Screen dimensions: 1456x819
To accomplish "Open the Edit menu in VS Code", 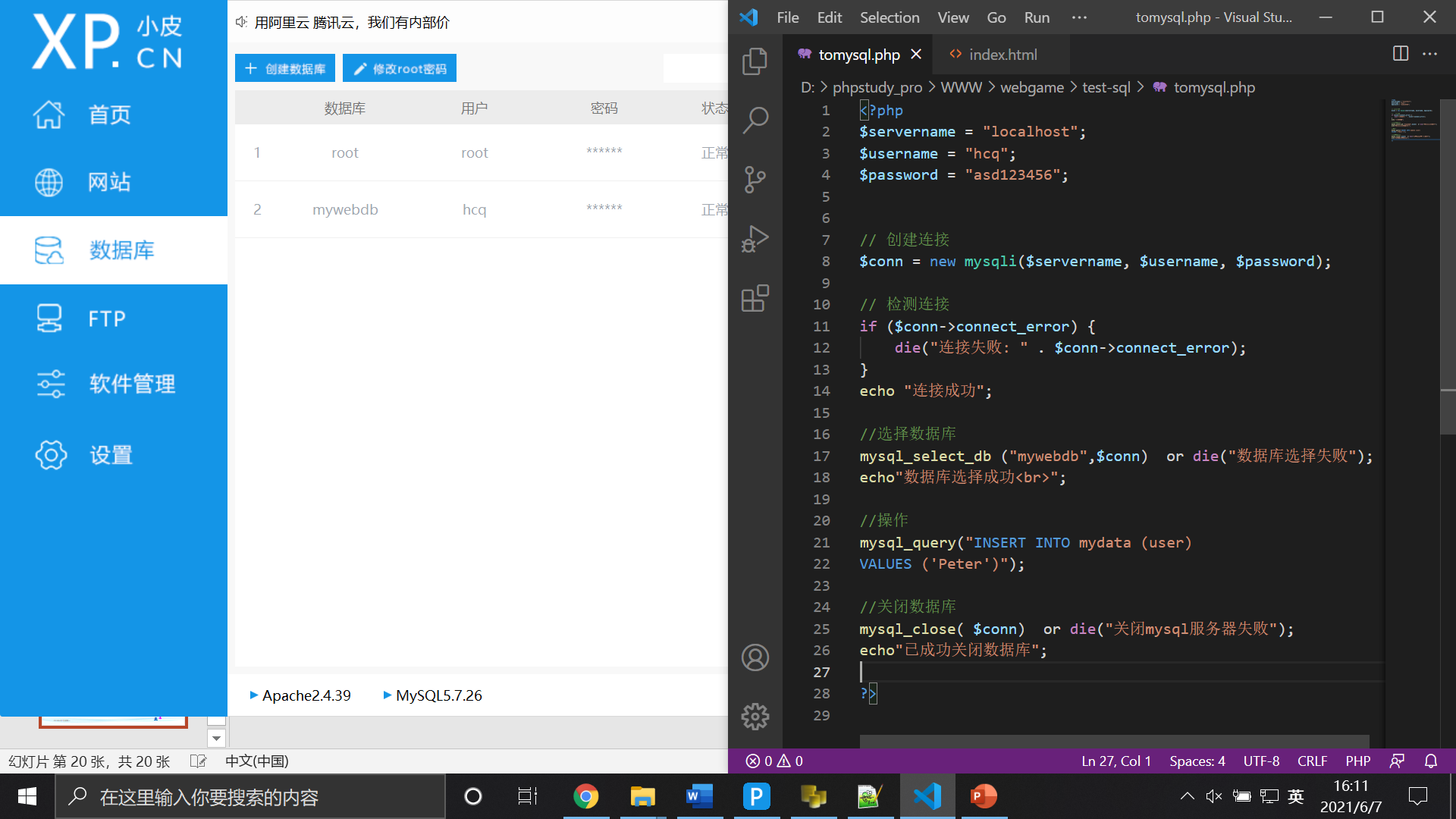I will pyautogui.click(x=830, y=17).
